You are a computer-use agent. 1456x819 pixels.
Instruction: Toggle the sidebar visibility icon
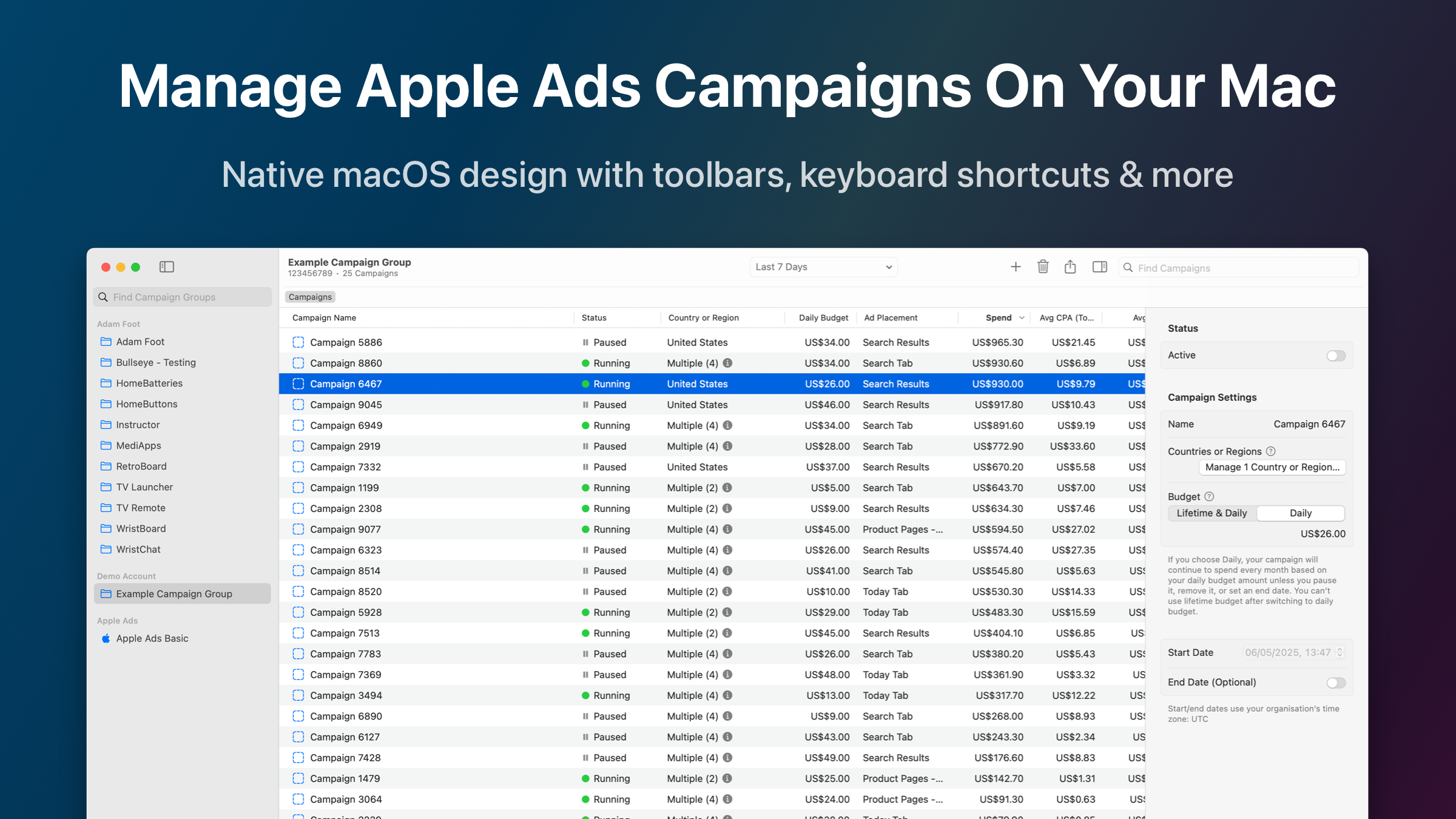(166, 266)
